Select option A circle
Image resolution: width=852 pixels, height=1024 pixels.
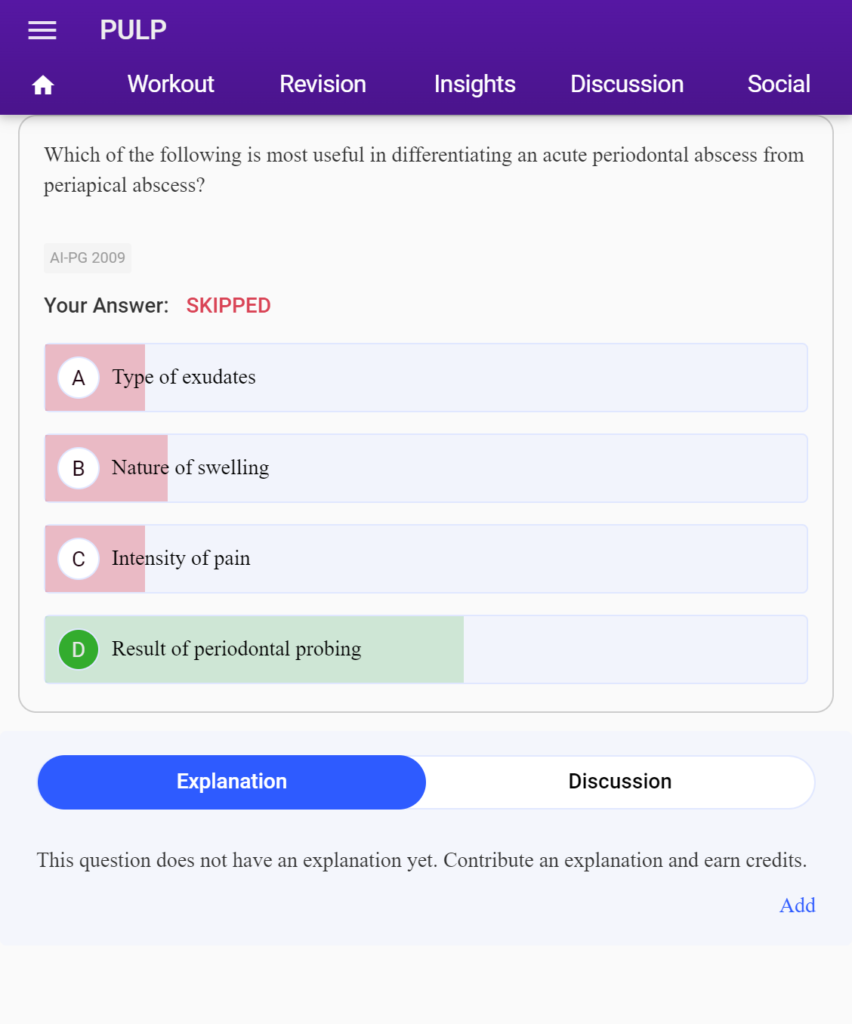pos(78,377)
